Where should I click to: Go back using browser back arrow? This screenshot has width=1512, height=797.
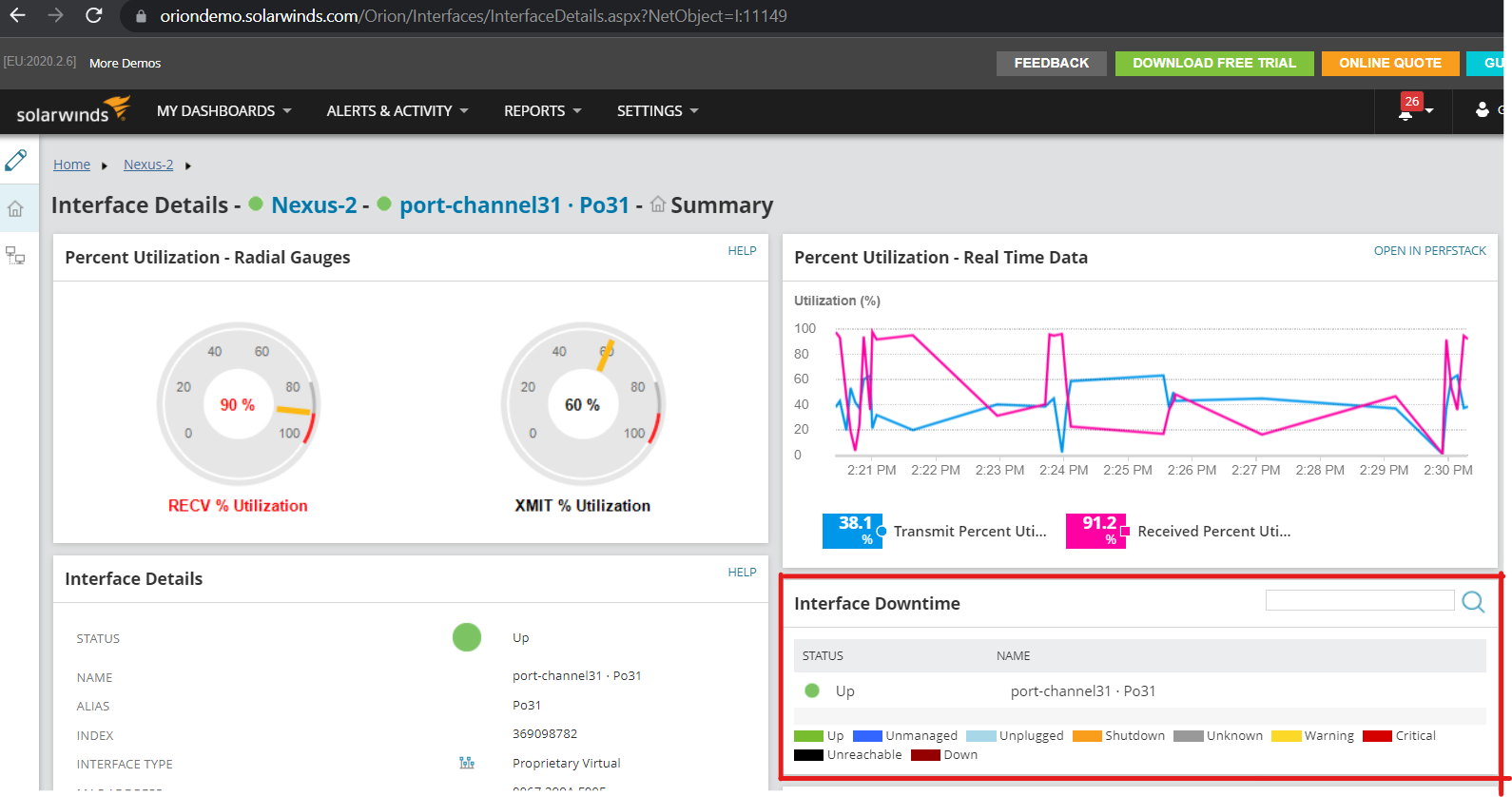[x=17, y=15]
